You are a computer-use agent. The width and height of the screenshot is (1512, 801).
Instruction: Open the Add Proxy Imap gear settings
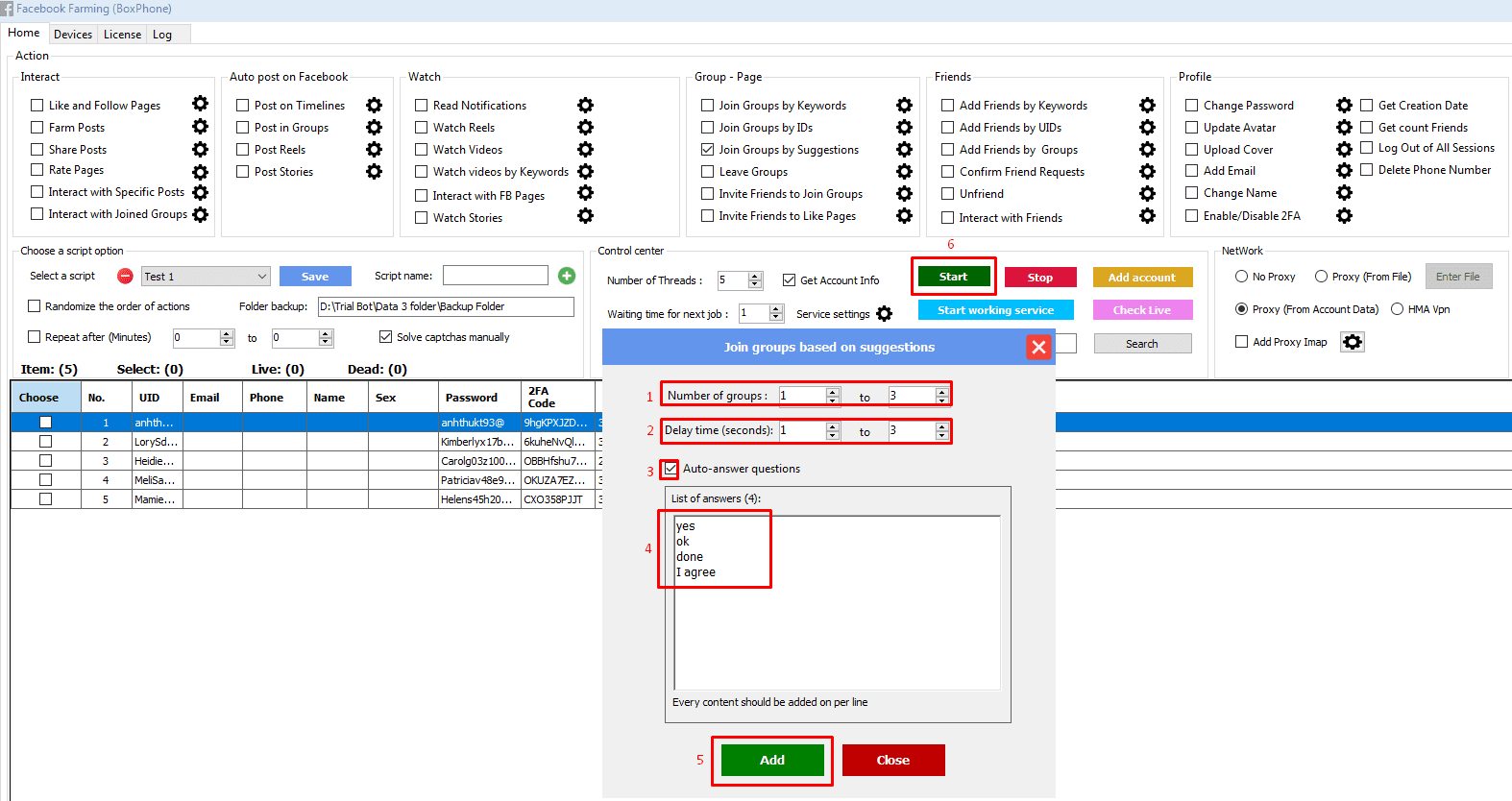click(x=1353, y=342)
